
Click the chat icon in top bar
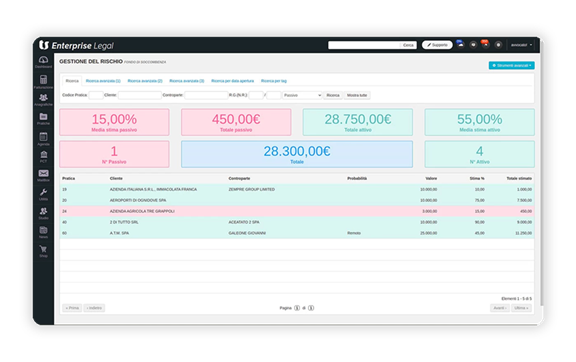click(x=473, y=44)
